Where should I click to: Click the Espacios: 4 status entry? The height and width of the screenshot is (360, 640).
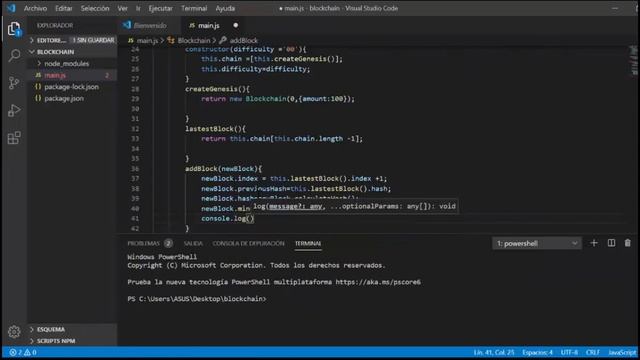[537, 352]
